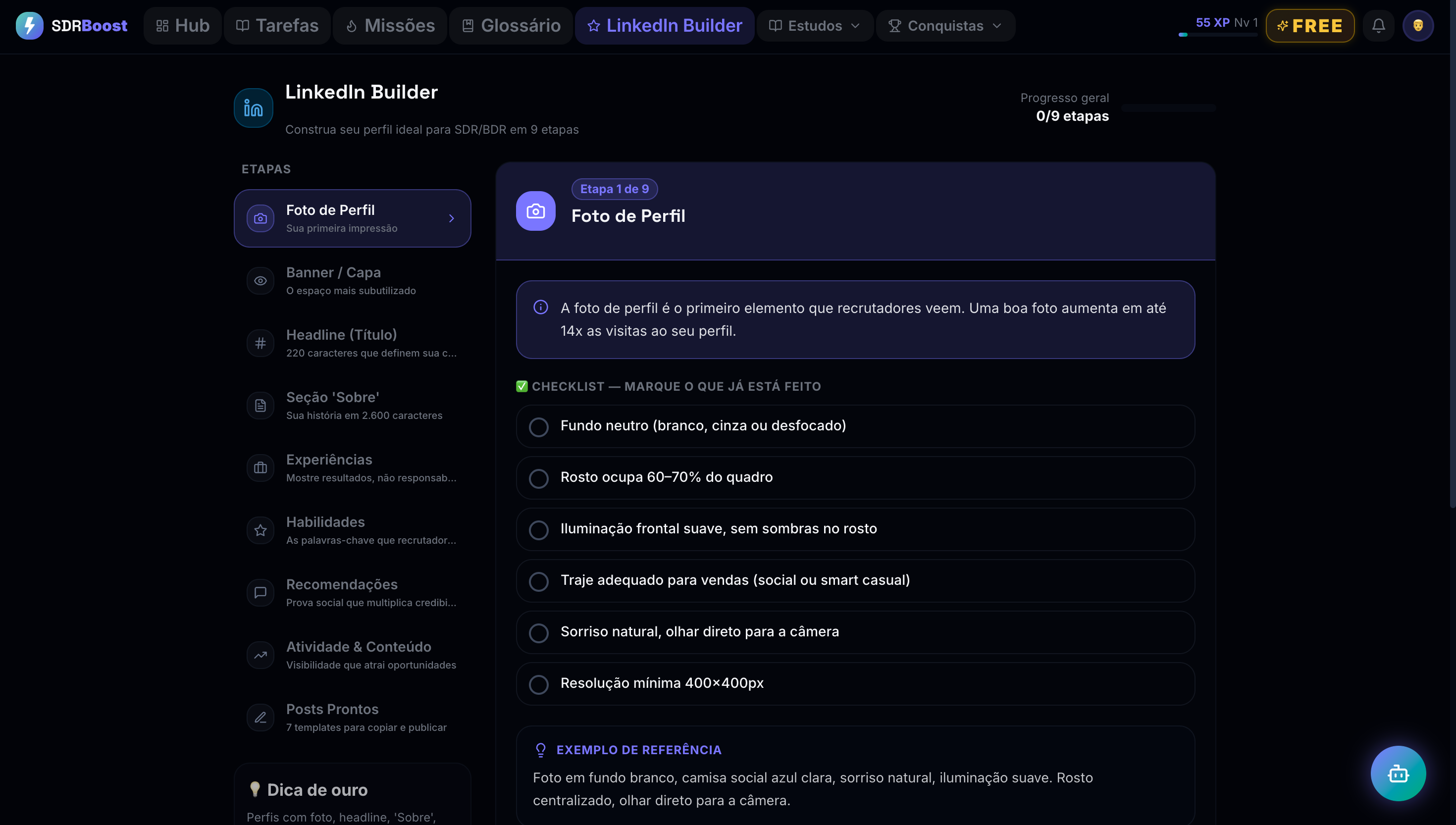
Task: Open the Missões section
Action: pyautogui.click(x=389, y=25)
